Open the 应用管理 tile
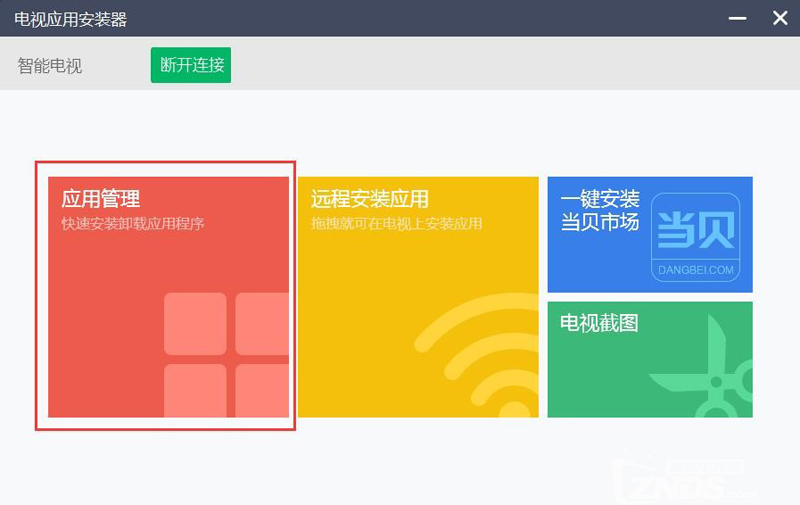Viewport: 800px width, 505px height. (168, 297)
